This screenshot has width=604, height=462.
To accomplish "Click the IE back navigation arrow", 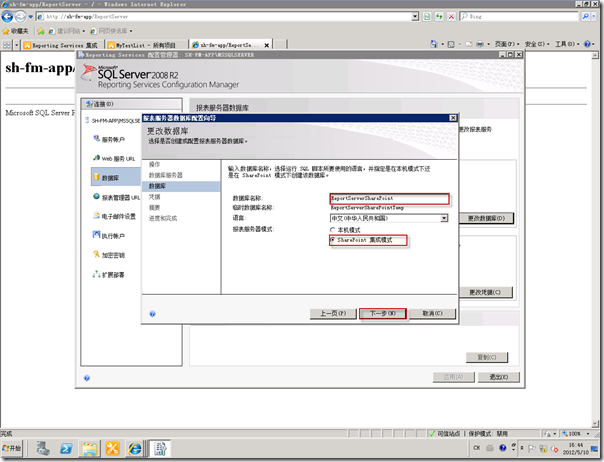I will pos(7,17).
